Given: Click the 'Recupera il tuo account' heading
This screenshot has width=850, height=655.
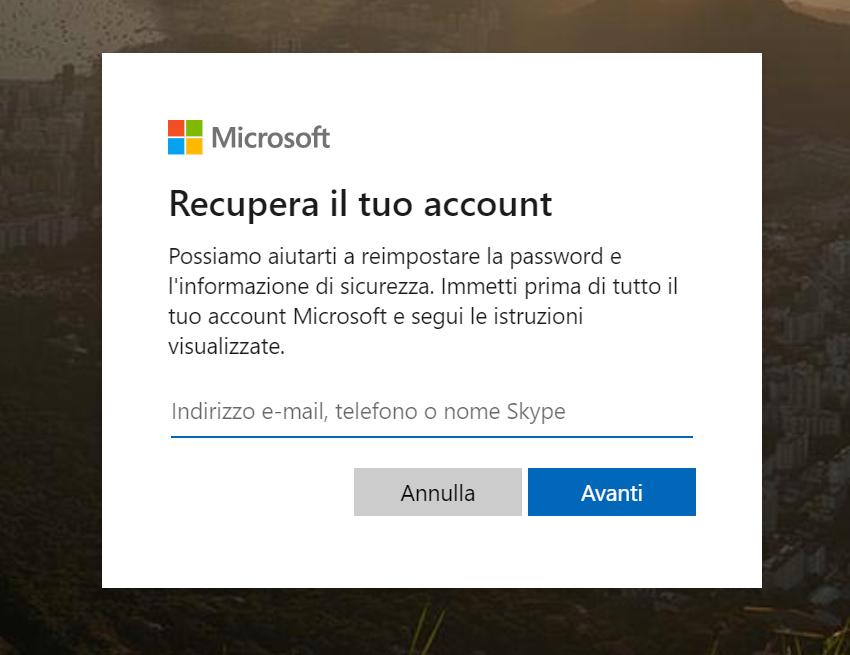Looking at the screenshot, I should 360,203.
